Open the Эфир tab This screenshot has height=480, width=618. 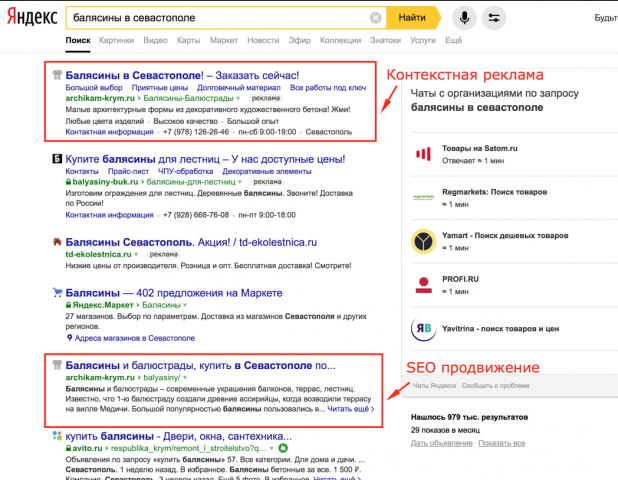point(299,40)
